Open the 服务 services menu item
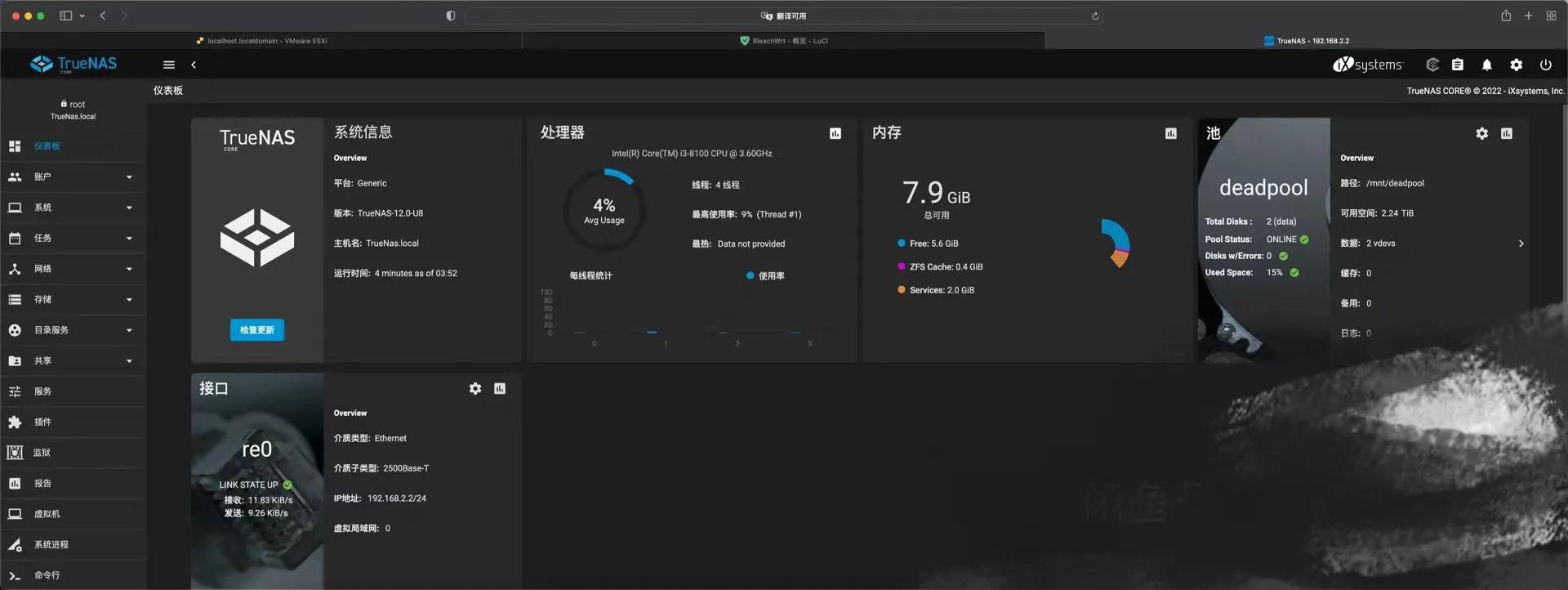 pyautogui.click(x=73, y=391)
